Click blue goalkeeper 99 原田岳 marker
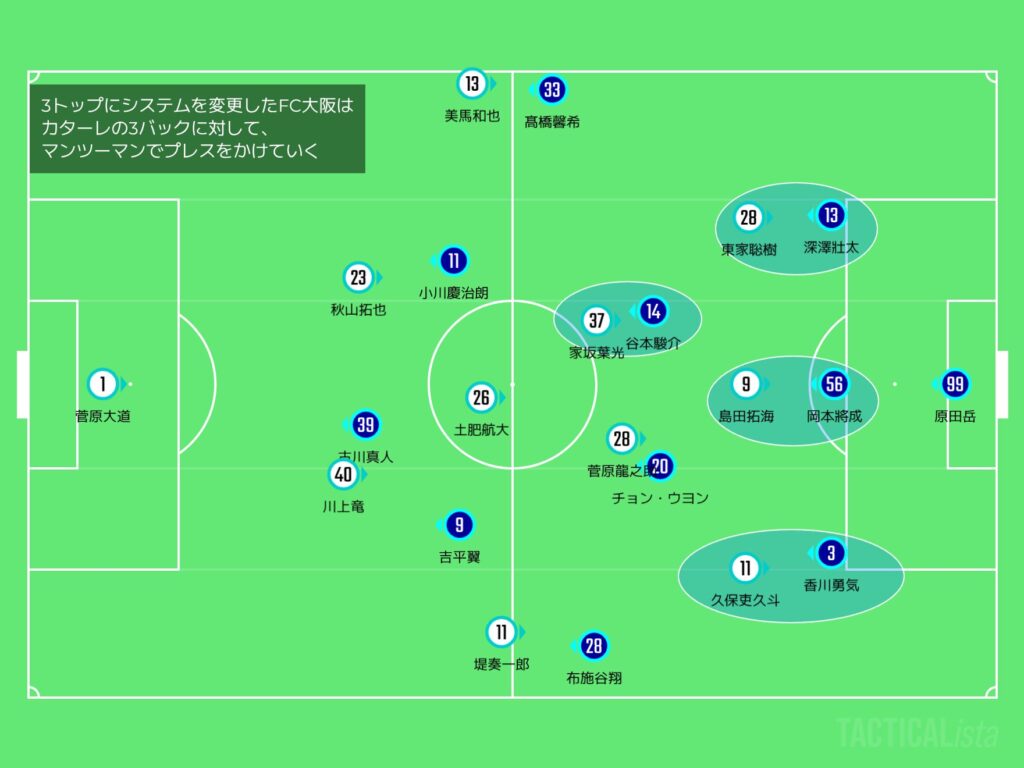Image resolution: width=1024 pixels, height=768 pixels. pyautogui.click(x=954, y=384)
